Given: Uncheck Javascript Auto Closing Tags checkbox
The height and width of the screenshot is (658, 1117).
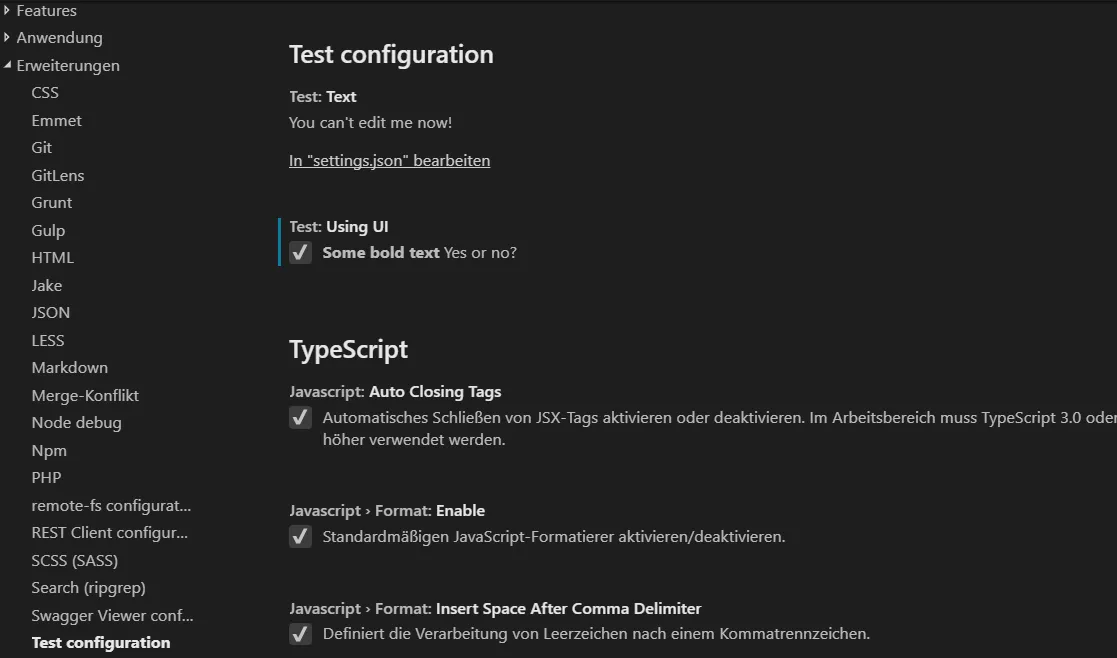Looking at the screenshot, I should click(300, 418).
